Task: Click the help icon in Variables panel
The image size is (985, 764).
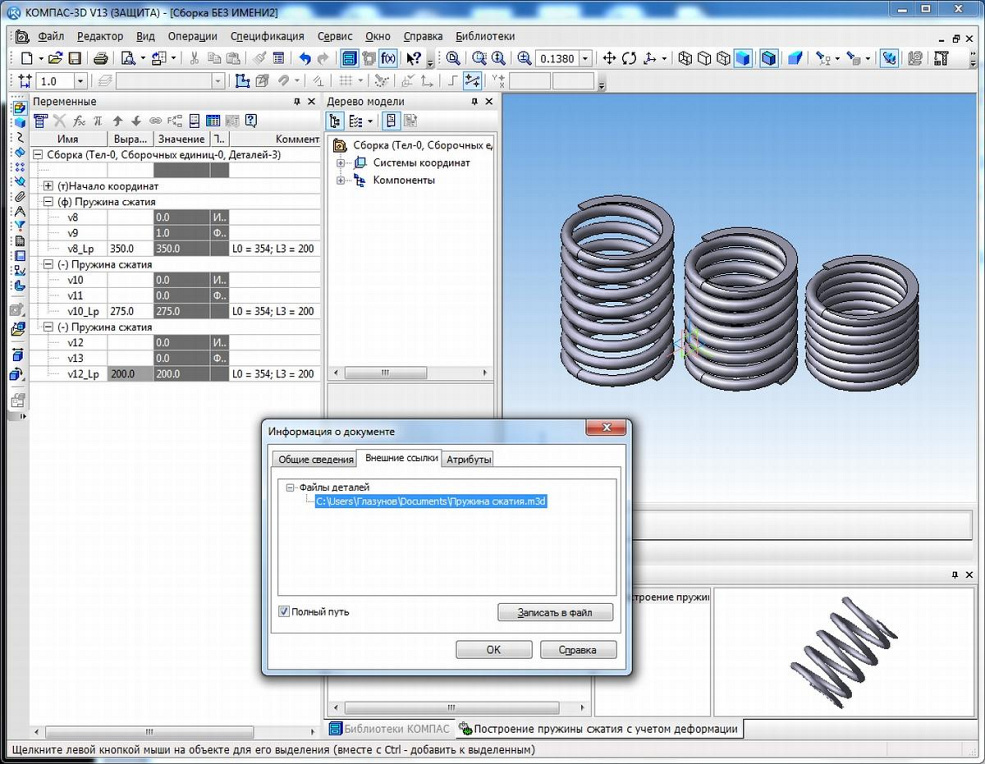Action: [251, 121]
